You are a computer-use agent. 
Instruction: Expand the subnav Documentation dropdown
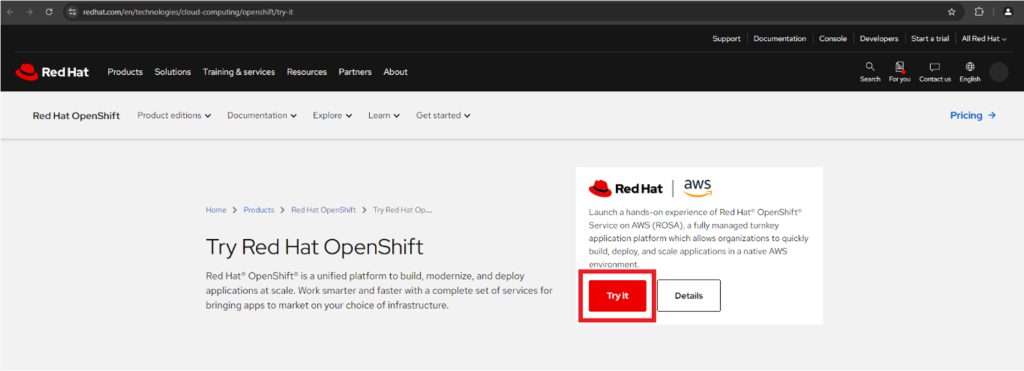tap(262, 116)
